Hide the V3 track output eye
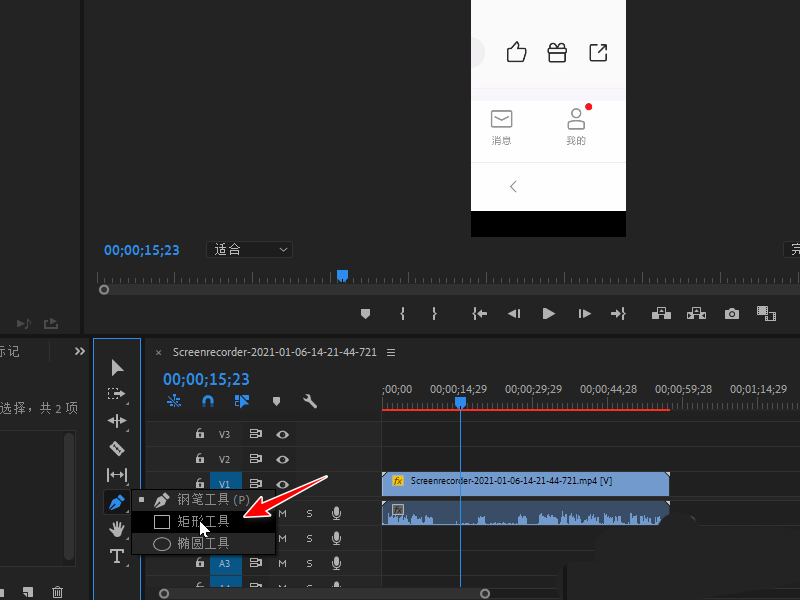The image size is (800, 600). (283, 434)
